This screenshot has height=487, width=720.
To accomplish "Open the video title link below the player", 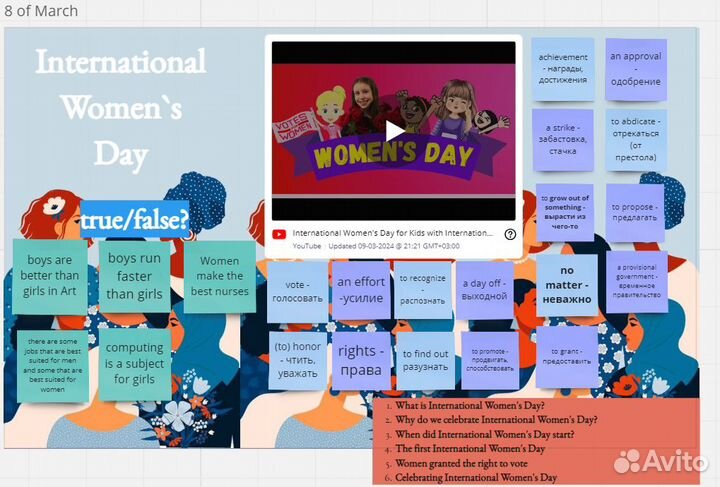I will point(392,233).
